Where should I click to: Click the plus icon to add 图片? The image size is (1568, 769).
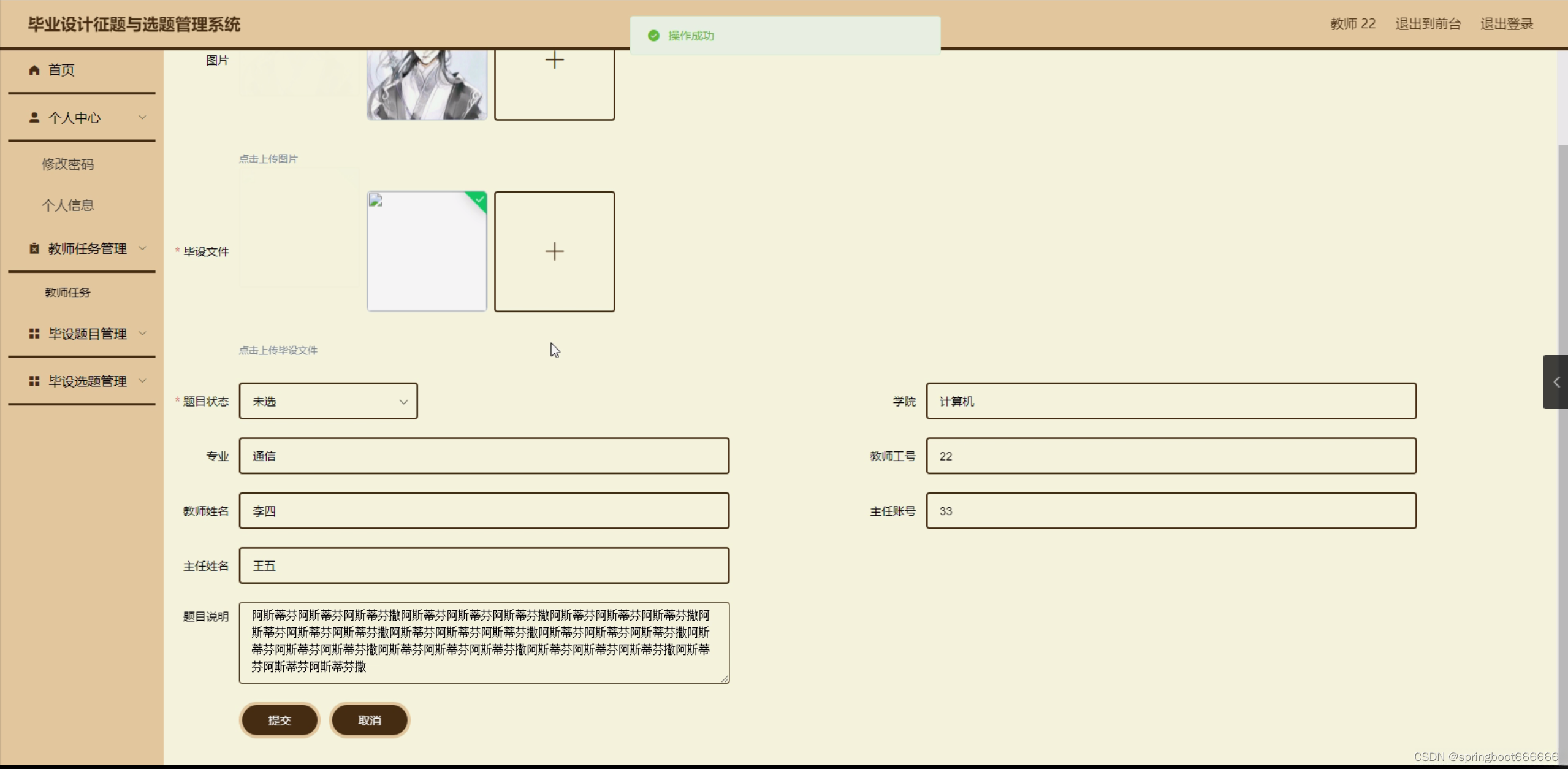pyautogui.click(x=554, y=60)
